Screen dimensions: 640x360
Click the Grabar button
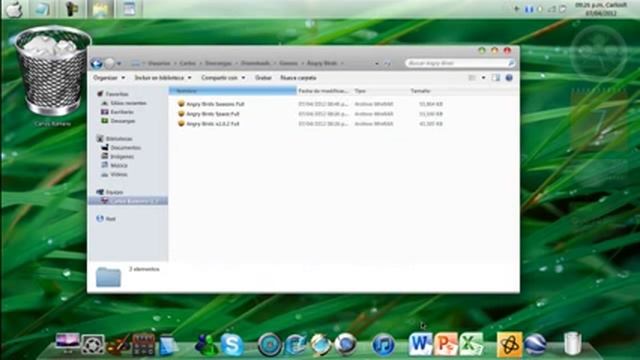(x=263, y=78)
